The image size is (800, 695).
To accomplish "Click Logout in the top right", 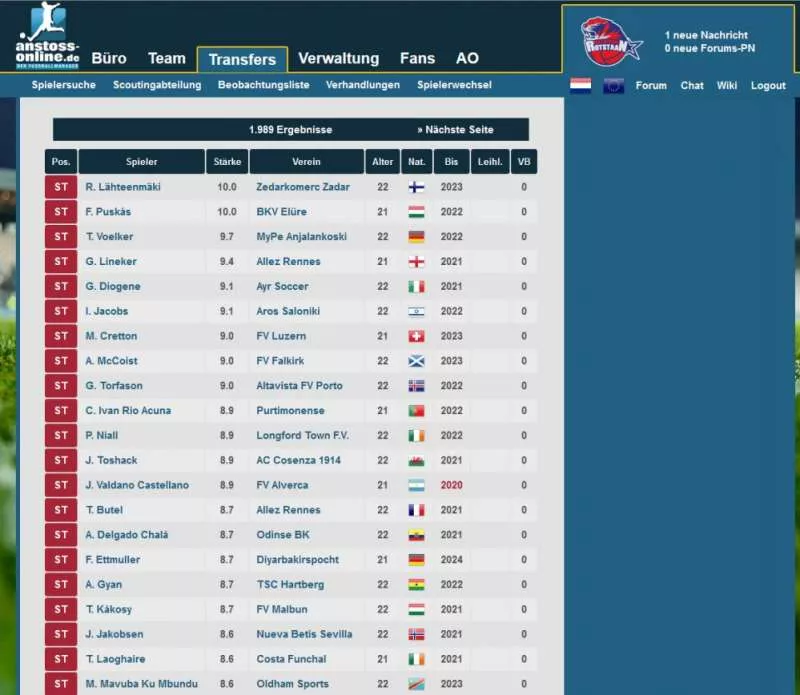I will [768, 86].
